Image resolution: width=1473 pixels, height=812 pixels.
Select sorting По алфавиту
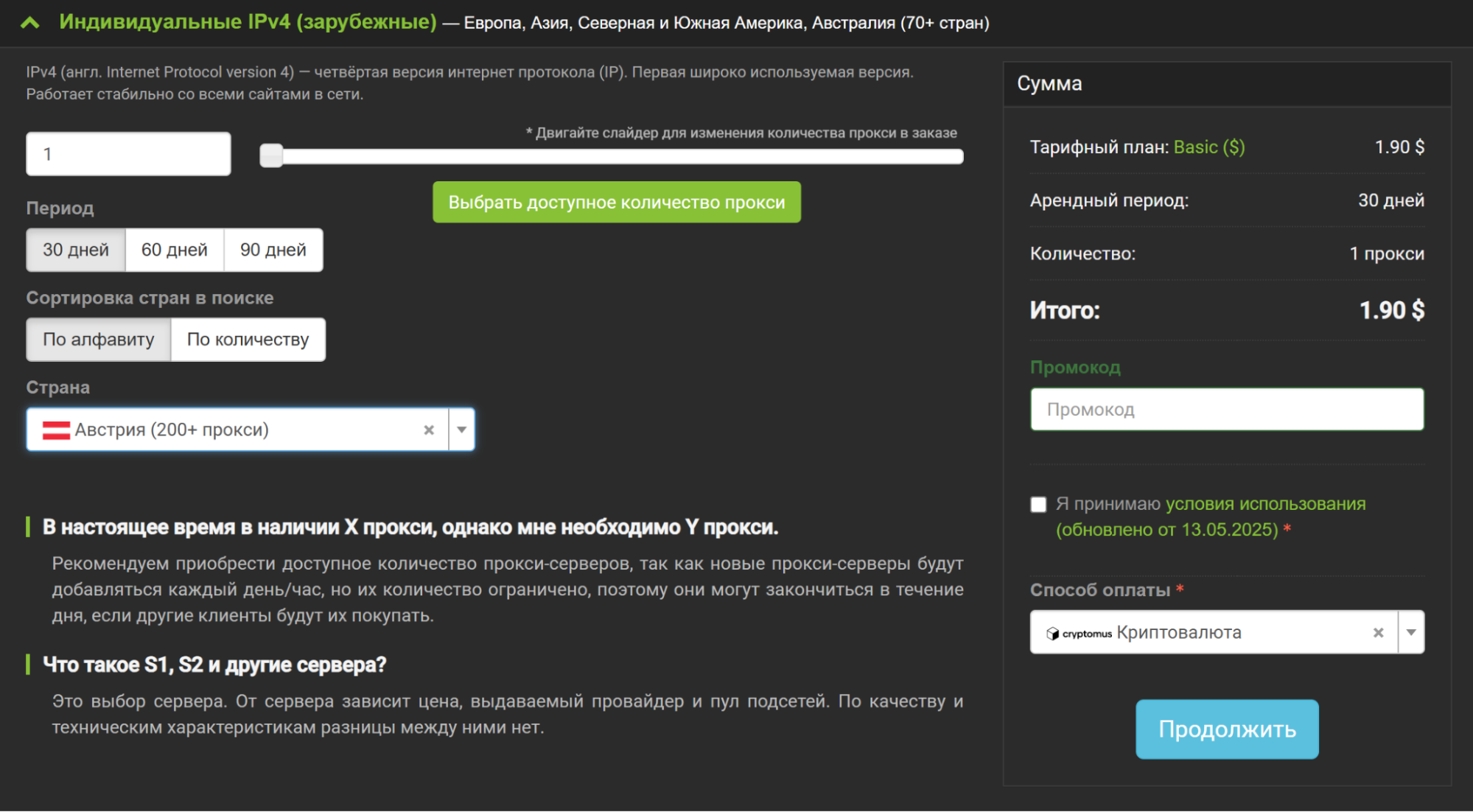click(x=98, y=339)
